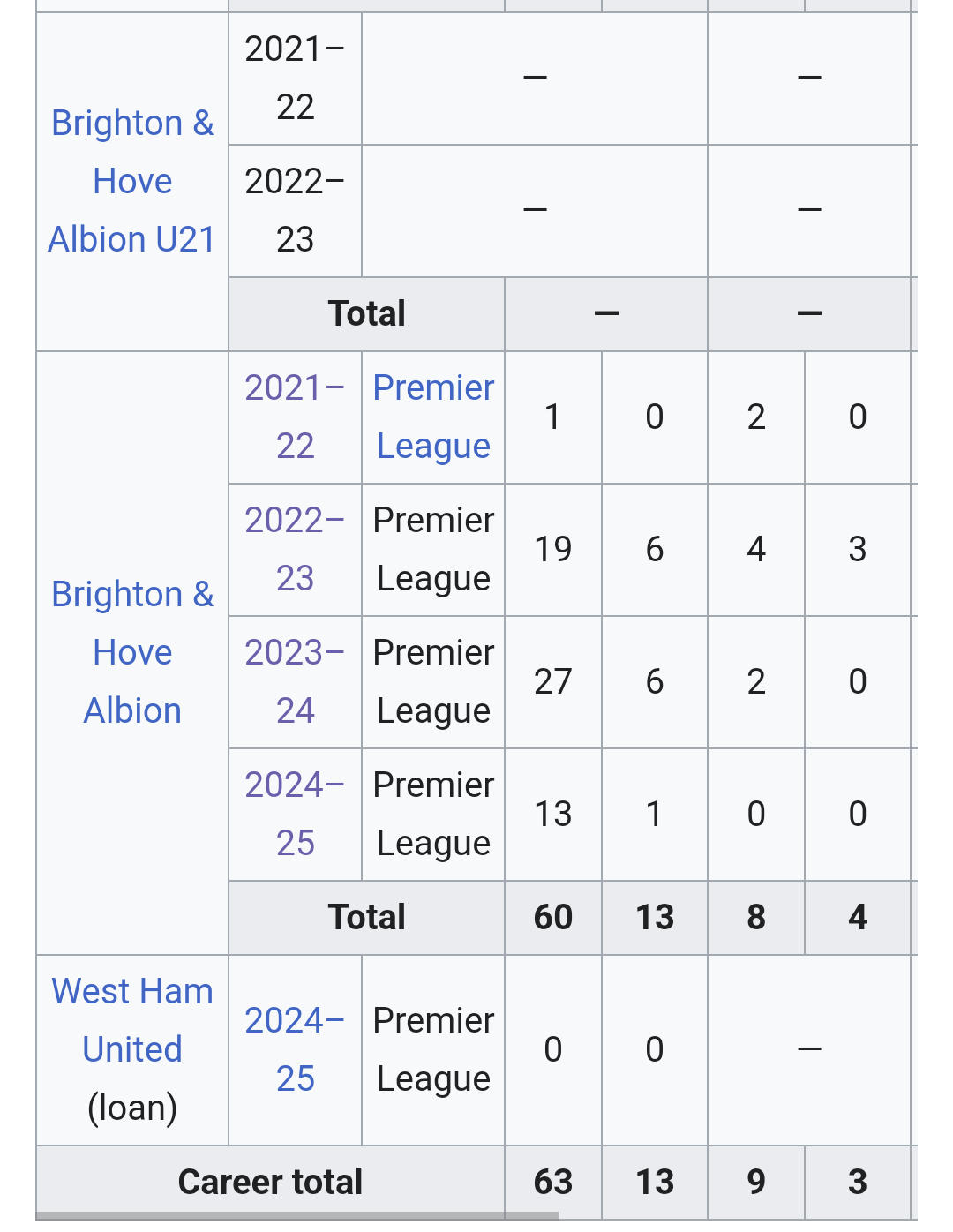
Task: Click the Career total row header
Action: click(270, 1182)
